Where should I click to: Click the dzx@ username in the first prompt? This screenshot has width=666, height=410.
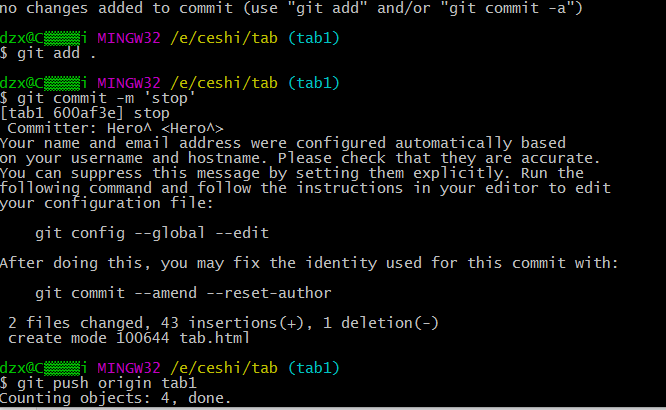(x=17, y=38)
